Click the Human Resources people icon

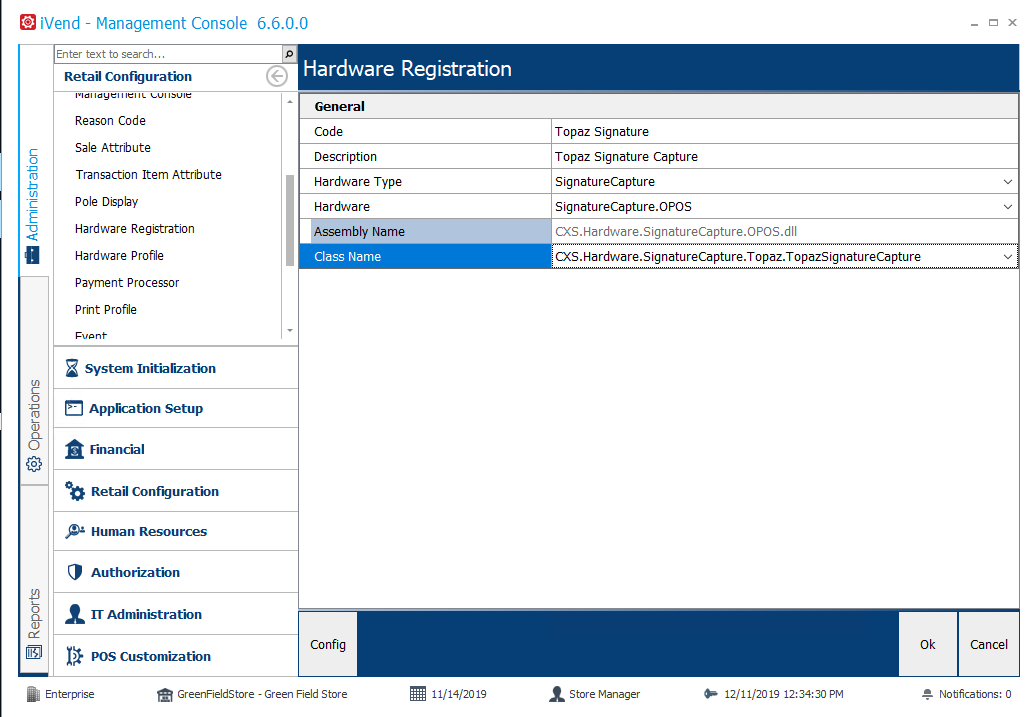tap(74, 531)
